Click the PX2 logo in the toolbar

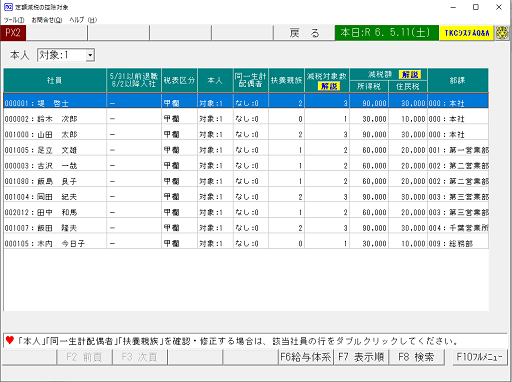point(13,33)
